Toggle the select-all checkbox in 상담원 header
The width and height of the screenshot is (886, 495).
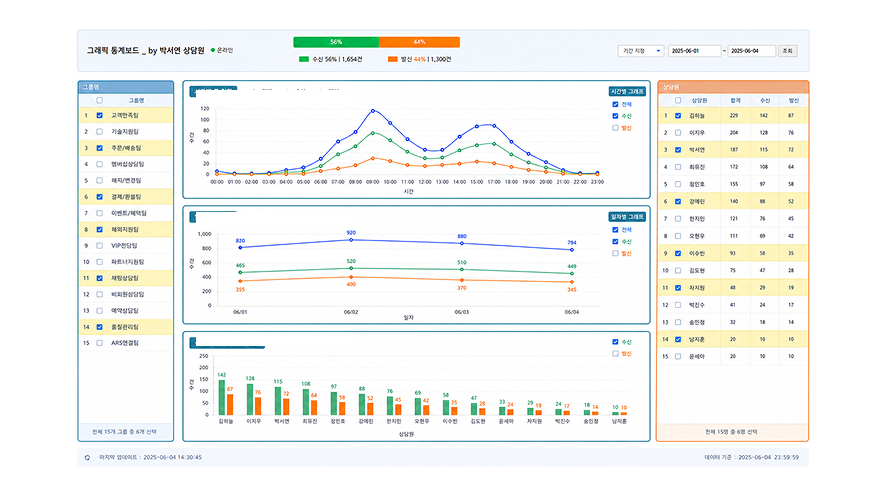tap(678, 101)
